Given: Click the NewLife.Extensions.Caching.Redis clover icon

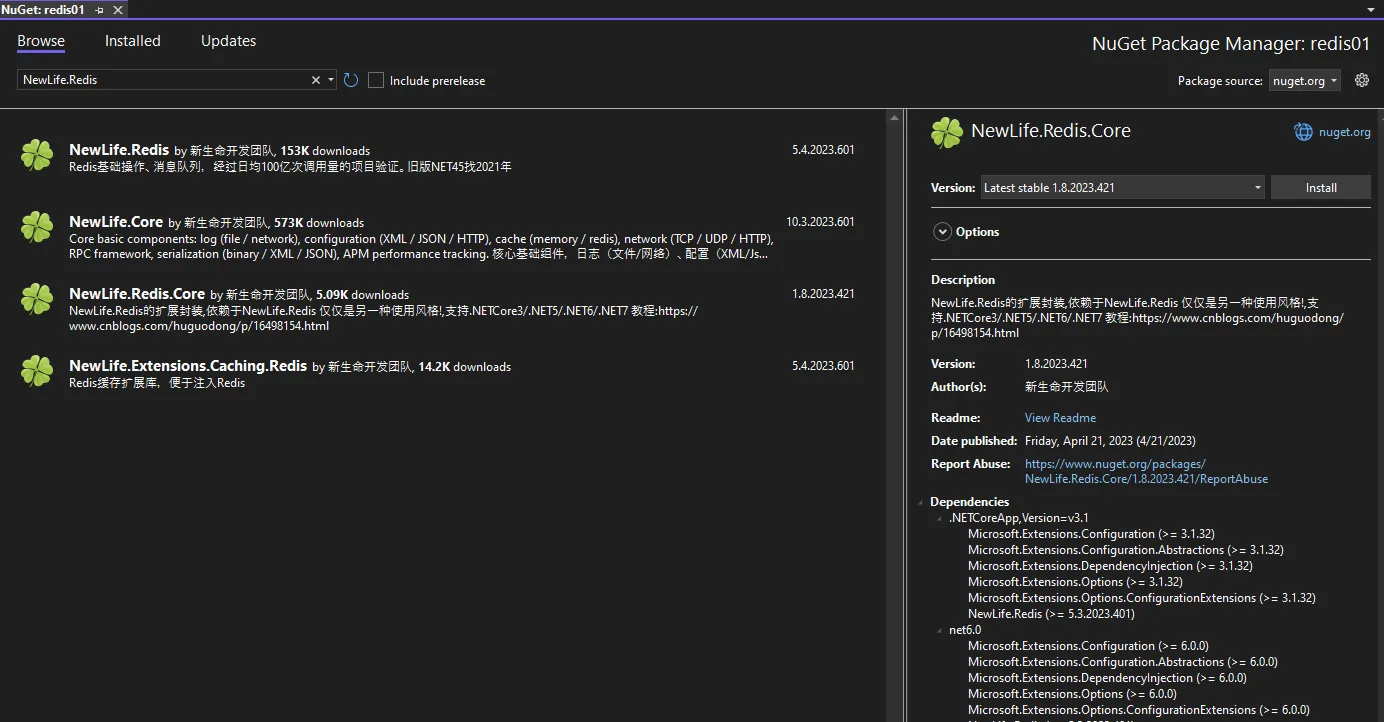Looking at the screenshot, I should coord(37,371).
